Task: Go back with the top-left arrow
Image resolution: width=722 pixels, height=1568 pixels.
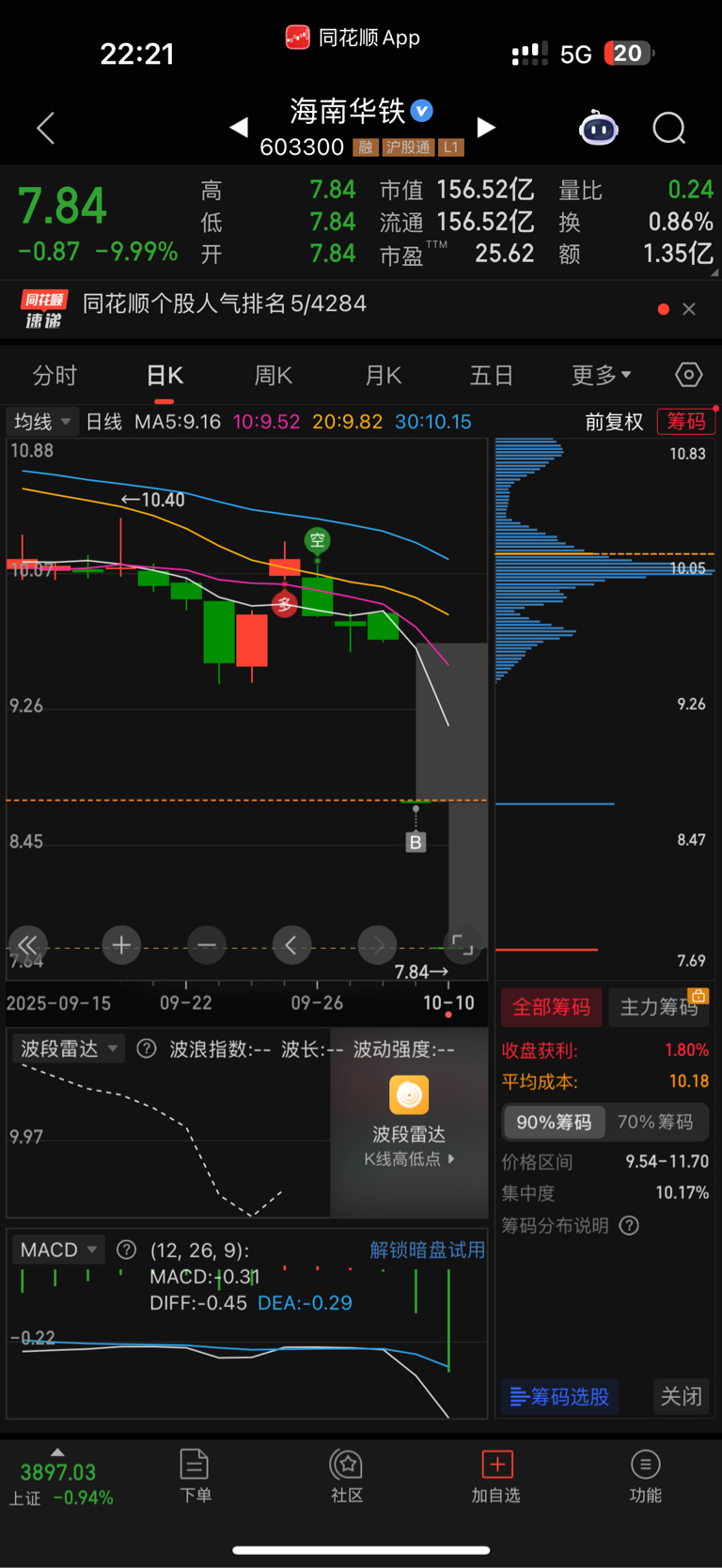Action: 45,128
